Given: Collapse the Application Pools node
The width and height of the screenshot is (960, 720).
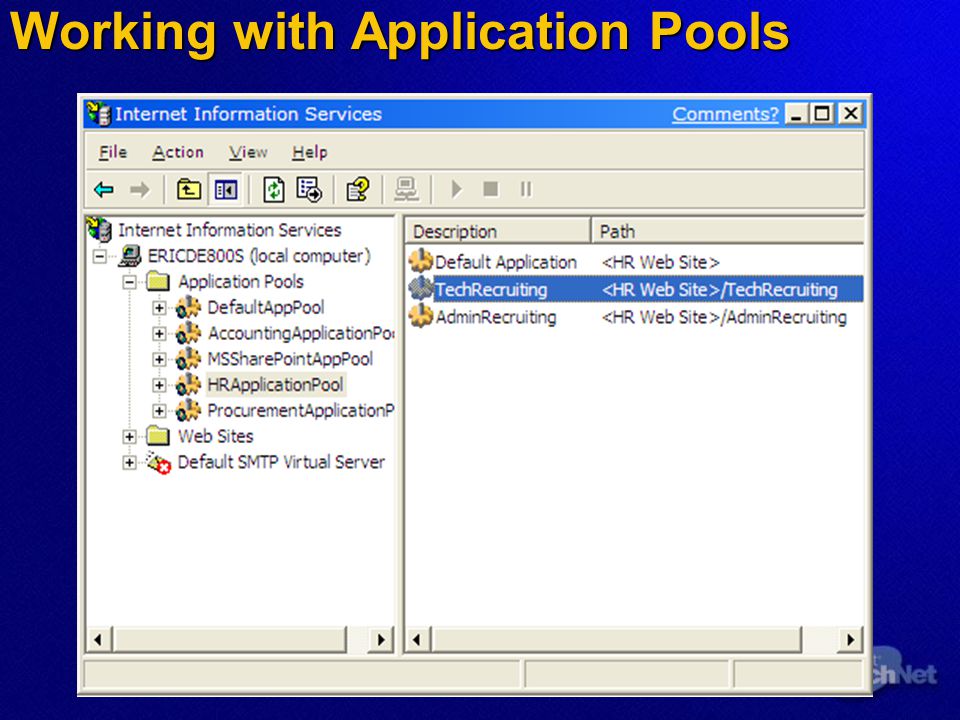Looking at the screenshot, I should tap(129, 282).
